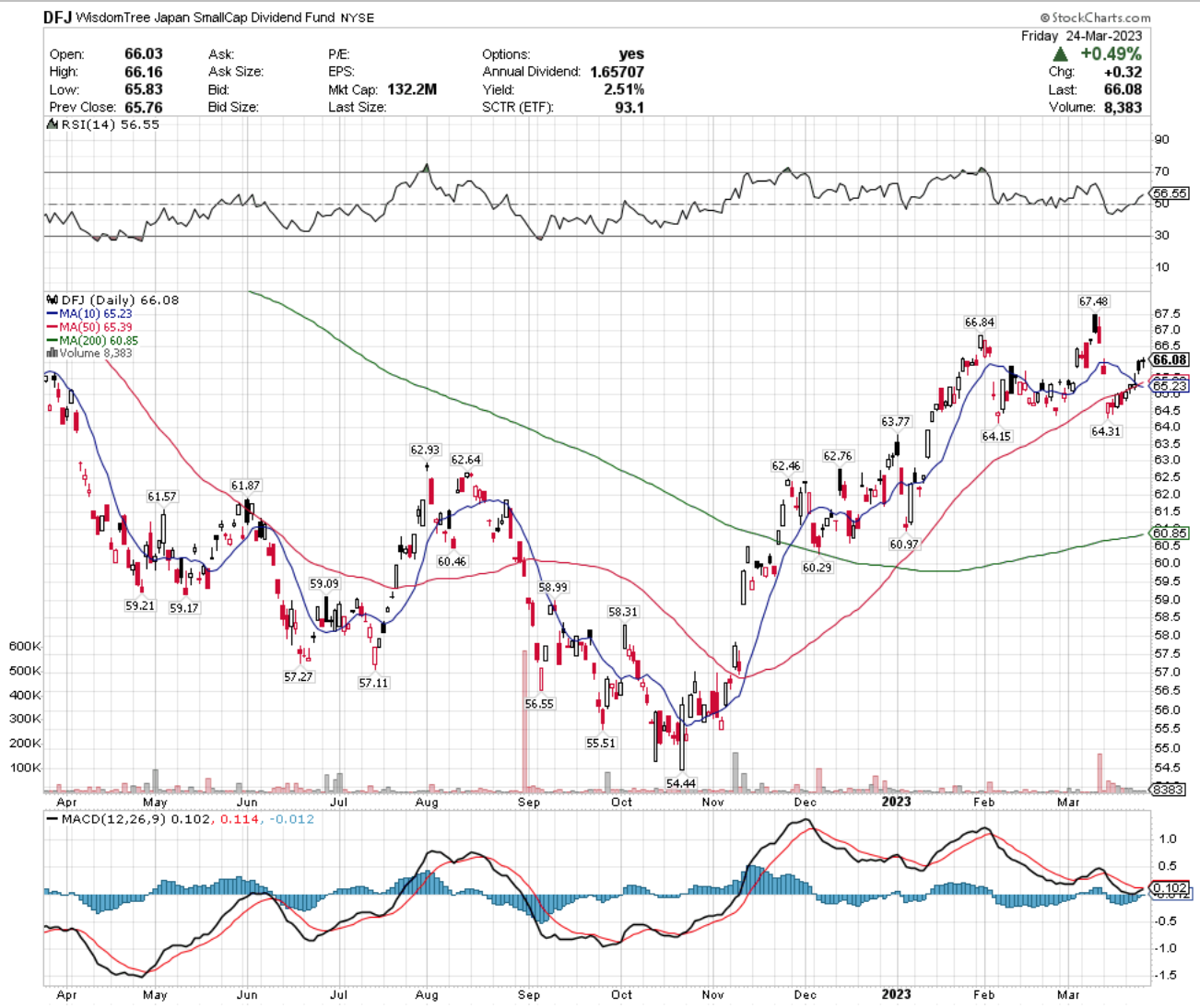Viewport: 1200px width, 1008px height.
Task: Select the RSI(14) 56.55 label
Action: pos(103,124)
